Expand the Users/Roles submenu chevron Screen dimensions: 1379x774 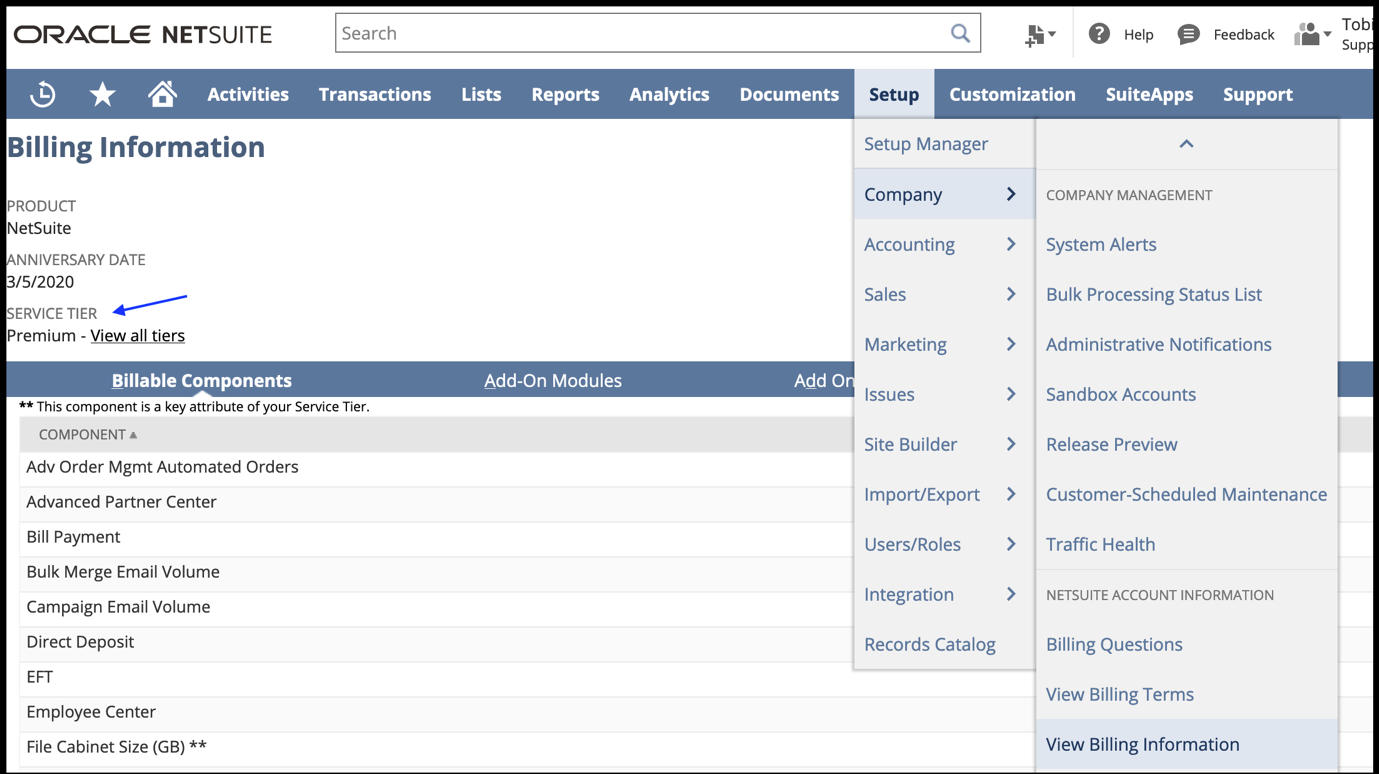point(1011,544)
